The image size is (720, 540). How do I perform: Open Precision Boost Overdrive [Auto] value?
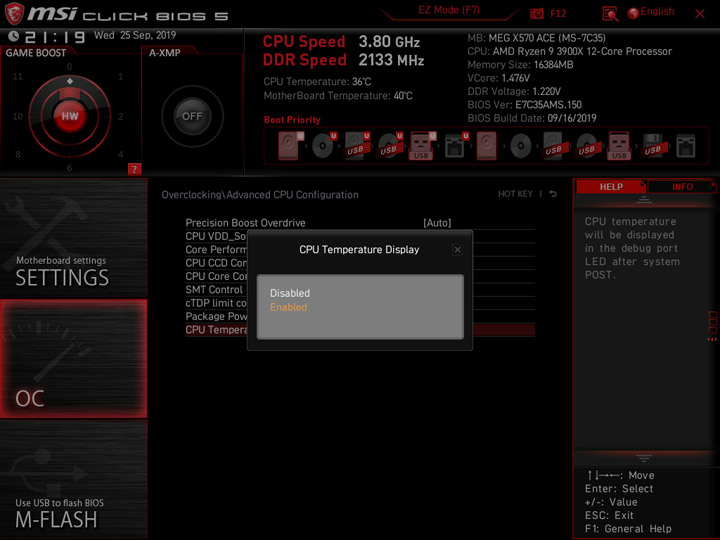(437, 223)
